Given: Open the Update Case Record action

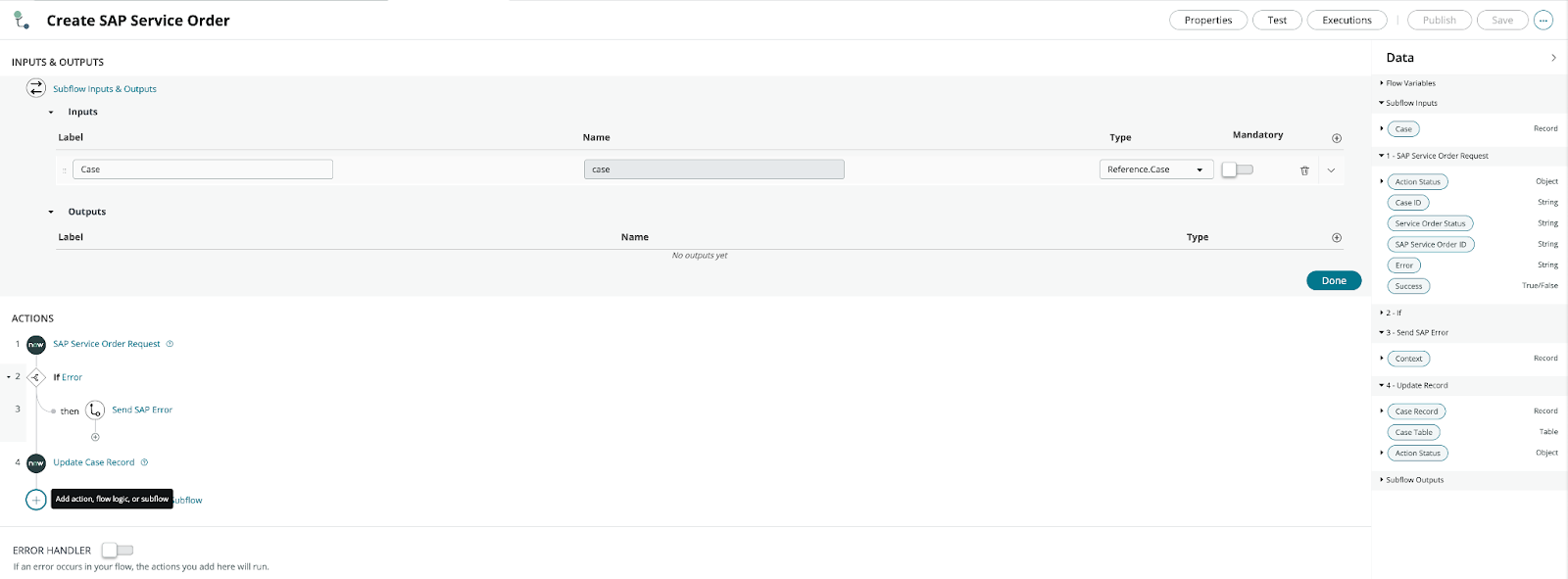Looking at the screenshot, I should (94, 462).
